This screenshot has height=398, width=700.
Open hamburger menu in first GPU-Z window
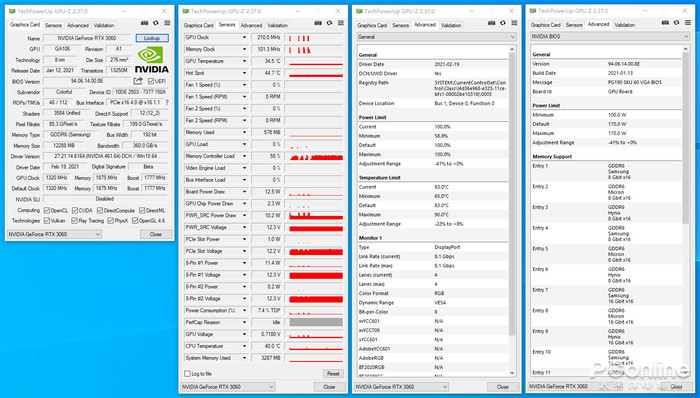[x=167, y=23]
